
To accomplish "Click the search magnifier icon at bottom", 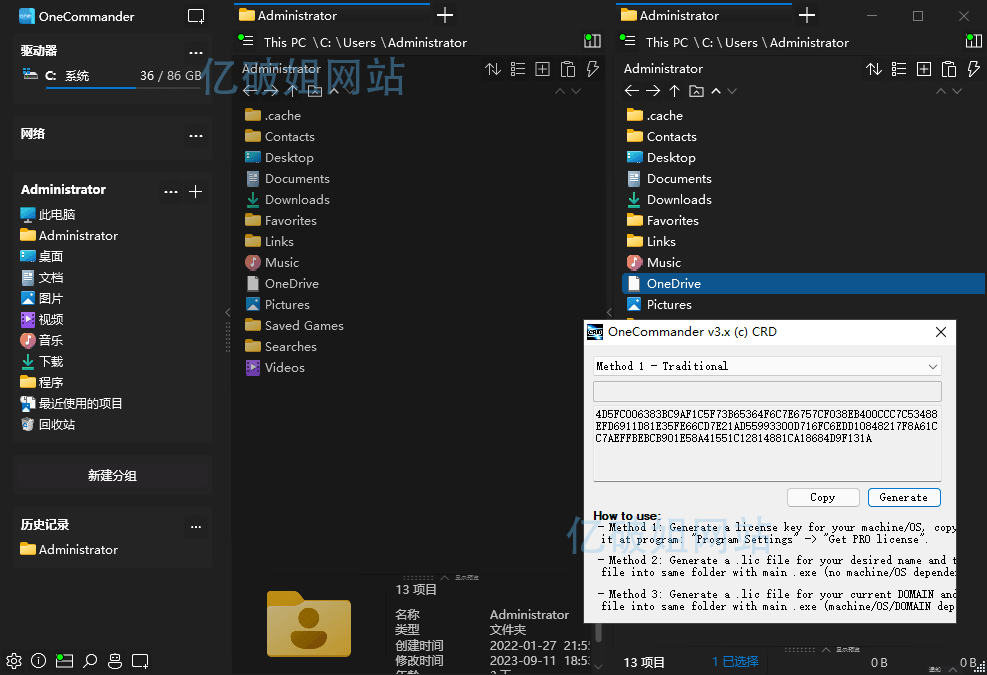I will click(90, 661).
